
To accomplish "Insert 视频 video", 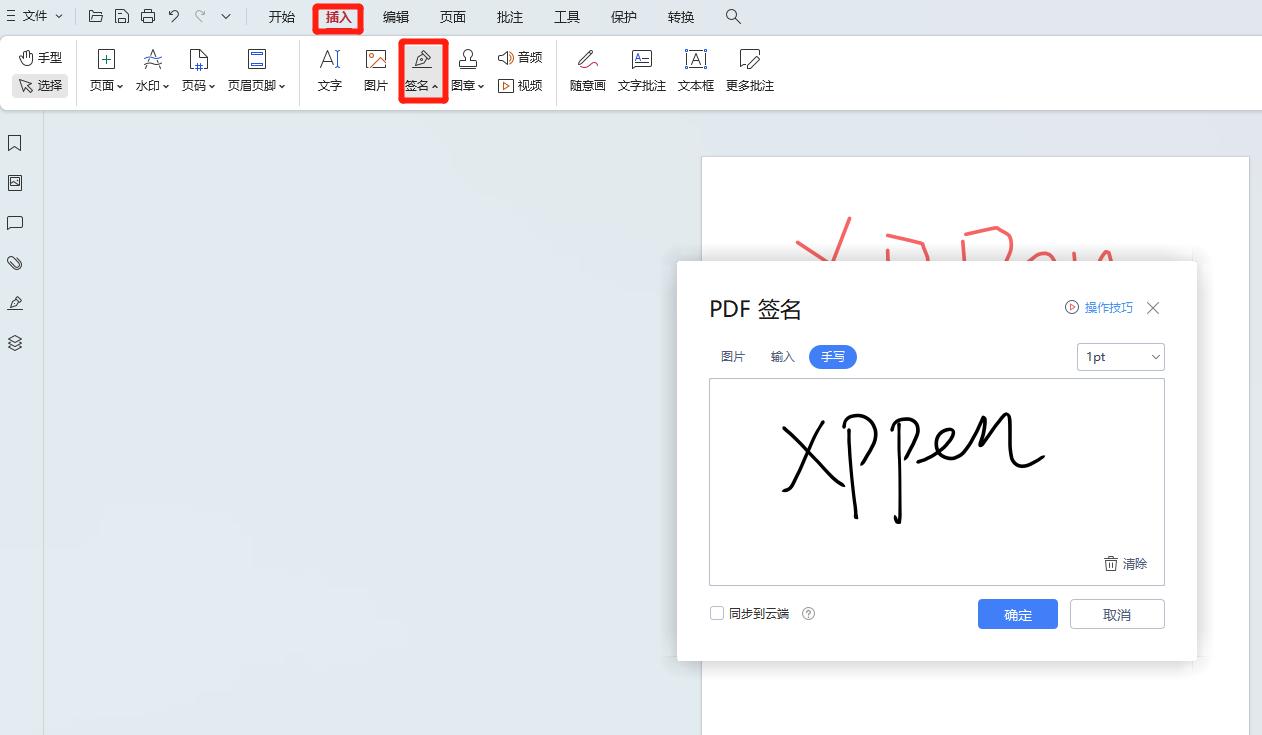I will pos(520,86).
